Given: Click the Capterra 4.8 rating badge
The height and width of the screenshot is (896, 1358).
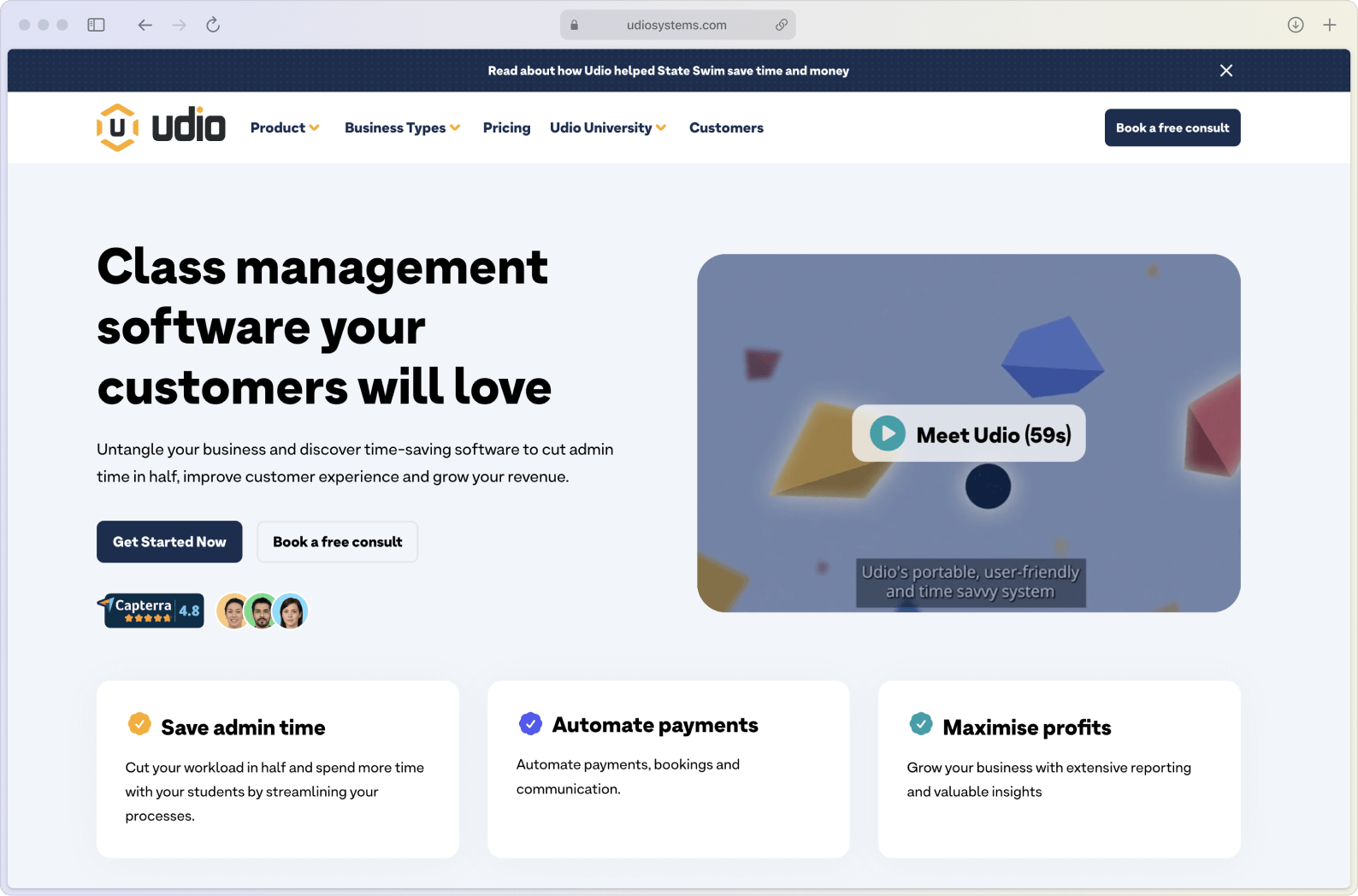Looking at the screenshot, I should click(152, 610).
